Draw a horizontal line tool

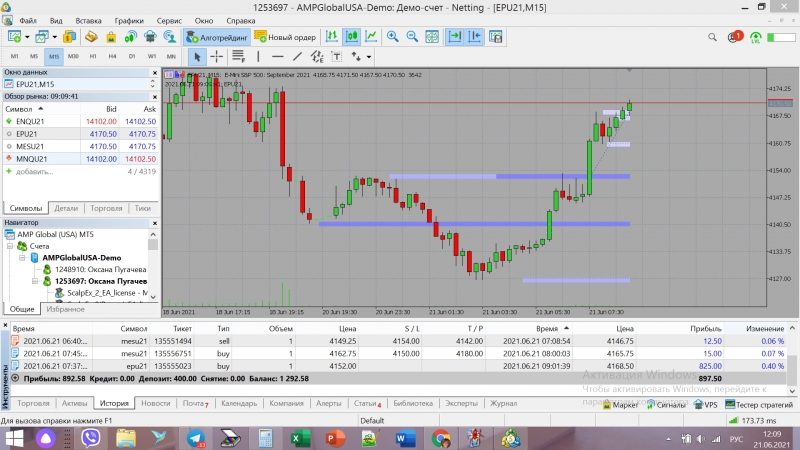pos(278,57)
